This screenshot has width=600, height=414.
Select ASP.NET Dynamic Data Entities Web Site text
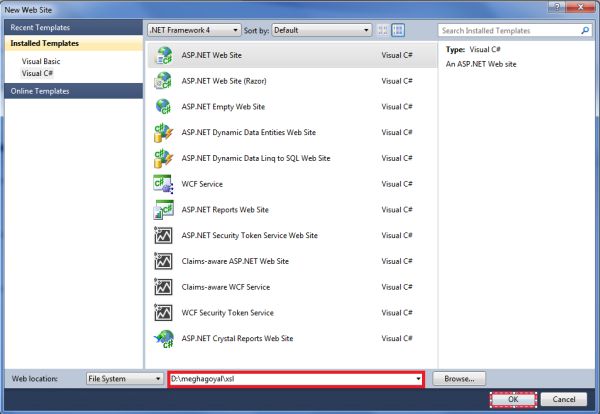(249, 132)
